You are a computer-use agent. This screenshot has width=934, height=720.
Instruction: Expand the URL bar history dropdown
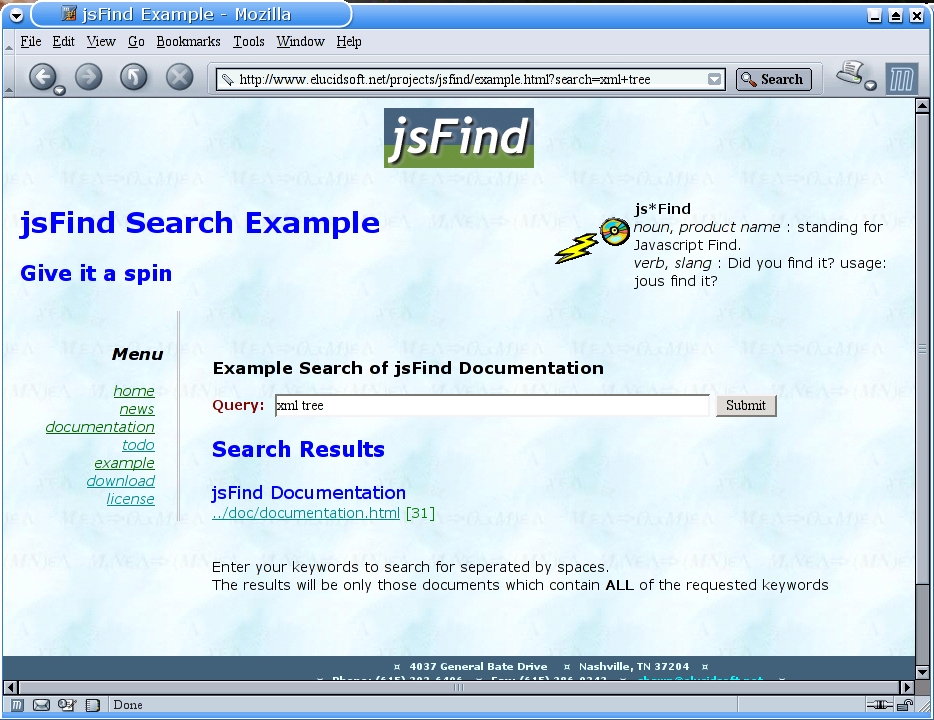click(x=715, y=79)
